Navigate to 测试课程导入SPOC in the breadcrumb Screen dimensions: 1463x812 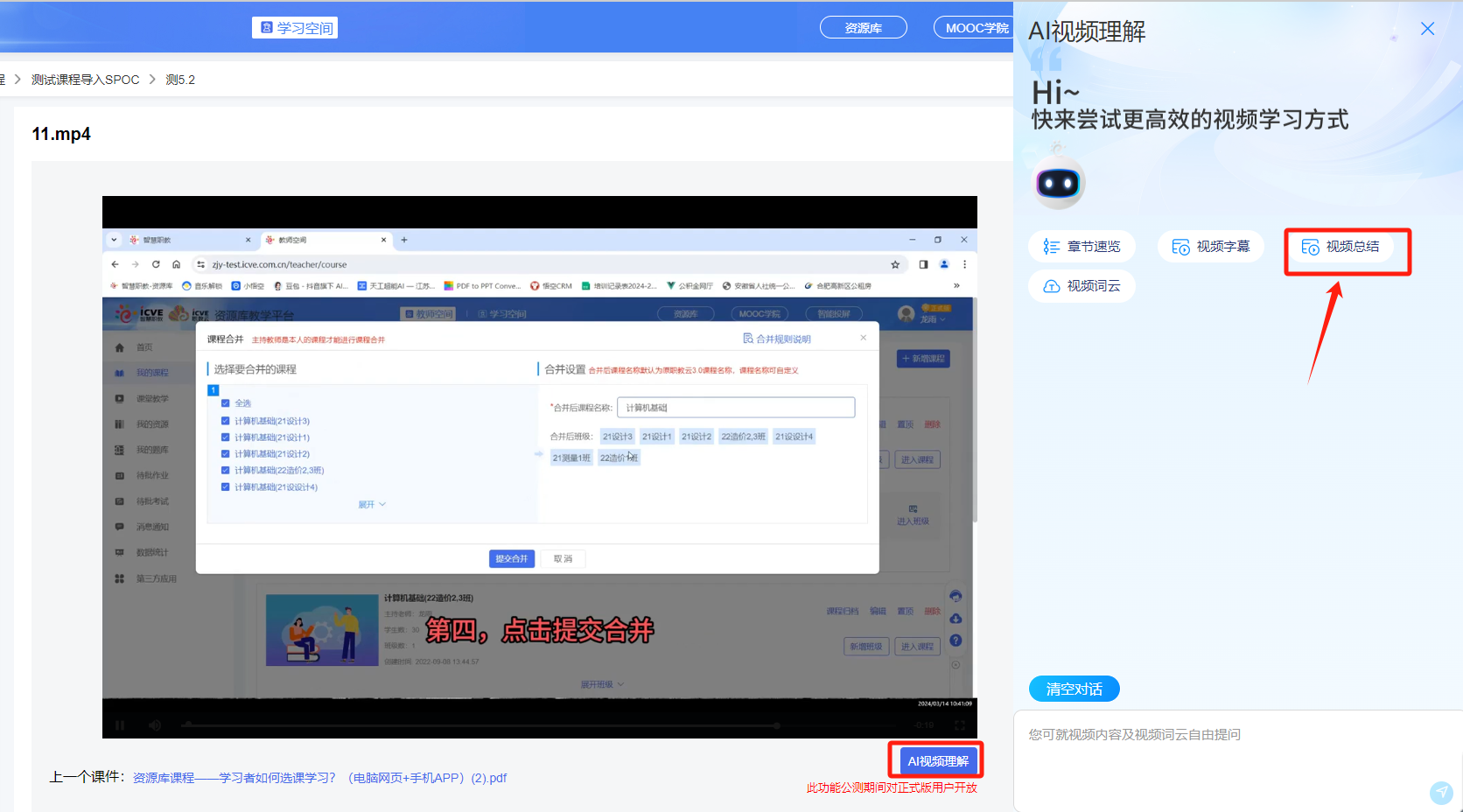point(86,80)
